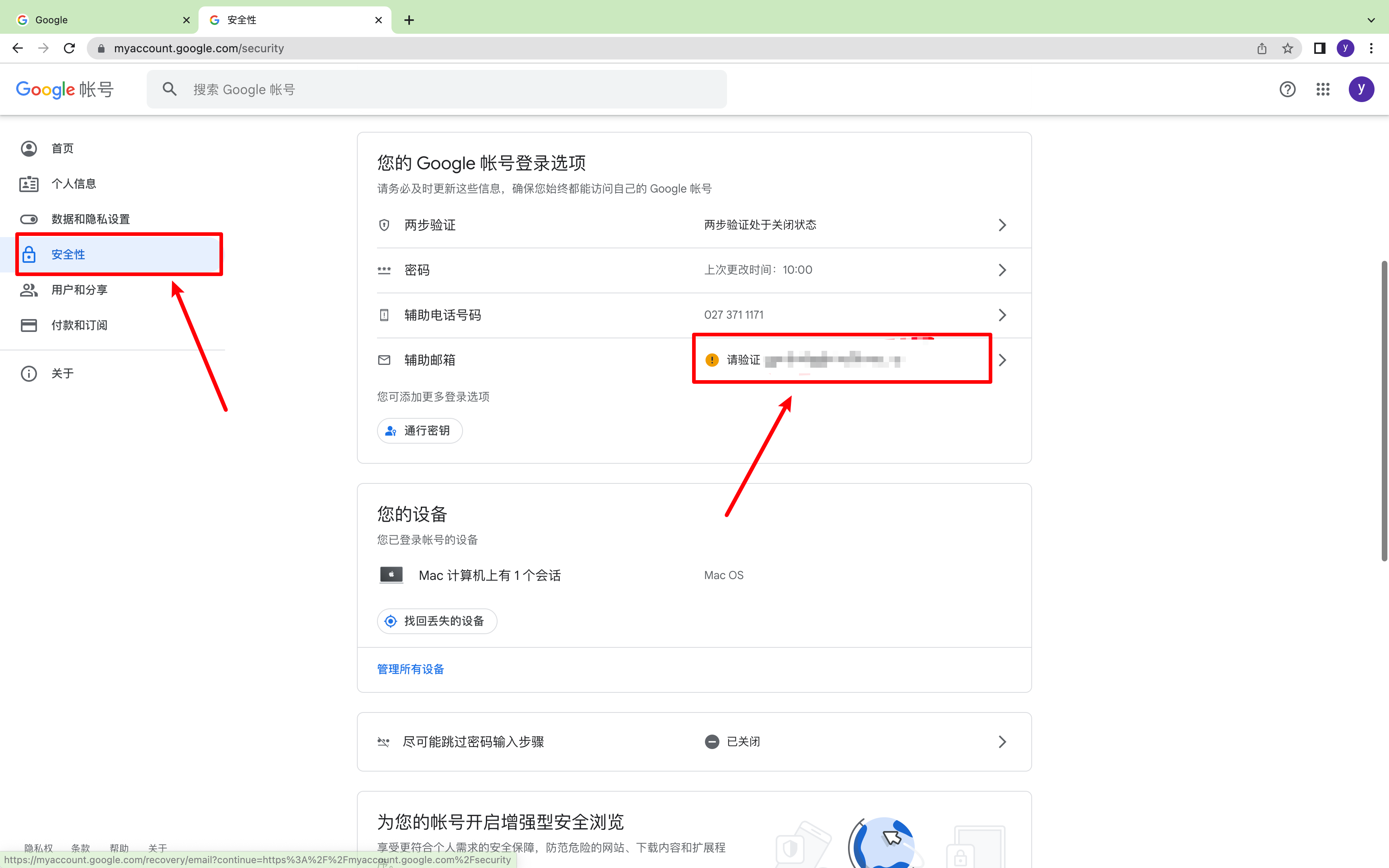The height and width of the screenshot is (868, 1389).
Task: Expand the 辅助邮箱 row chevron
Action: pos(1002,360)
